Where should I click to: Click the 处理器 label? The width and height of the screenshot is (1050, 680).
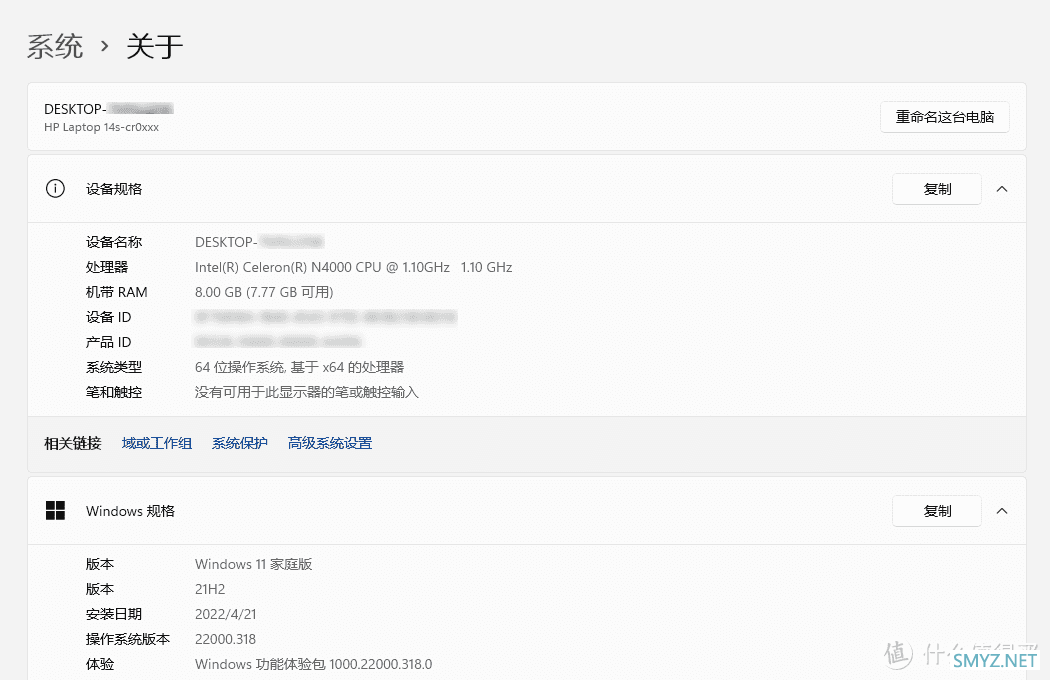click(106, 267)
